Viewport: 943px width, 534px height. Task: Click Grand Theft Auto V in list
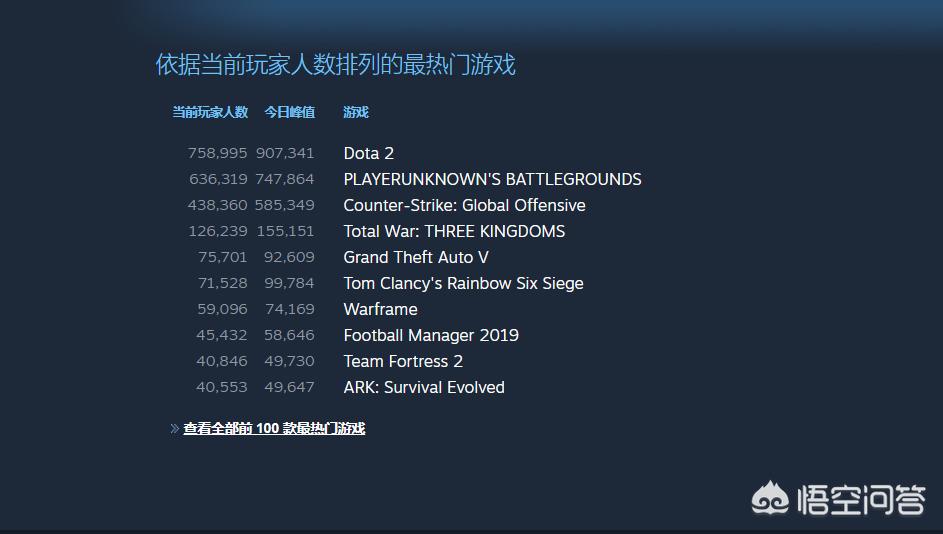[416, 257]
